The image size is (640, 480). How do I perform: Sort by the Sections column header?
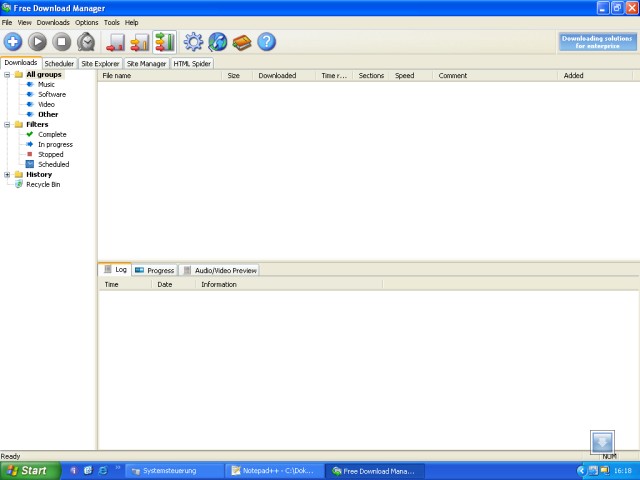(x=371, y=76)
